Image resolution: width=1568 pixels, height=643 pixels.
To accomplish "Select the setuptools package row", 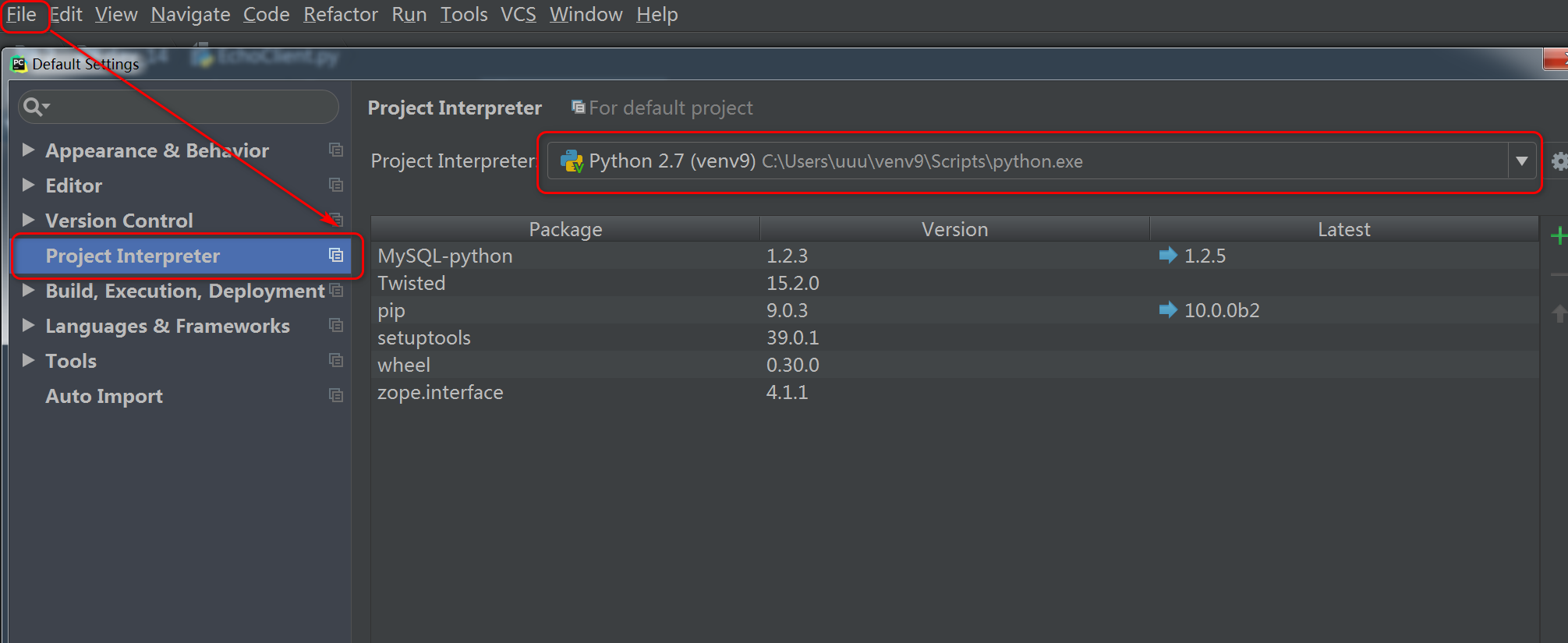I will [954, 337].
